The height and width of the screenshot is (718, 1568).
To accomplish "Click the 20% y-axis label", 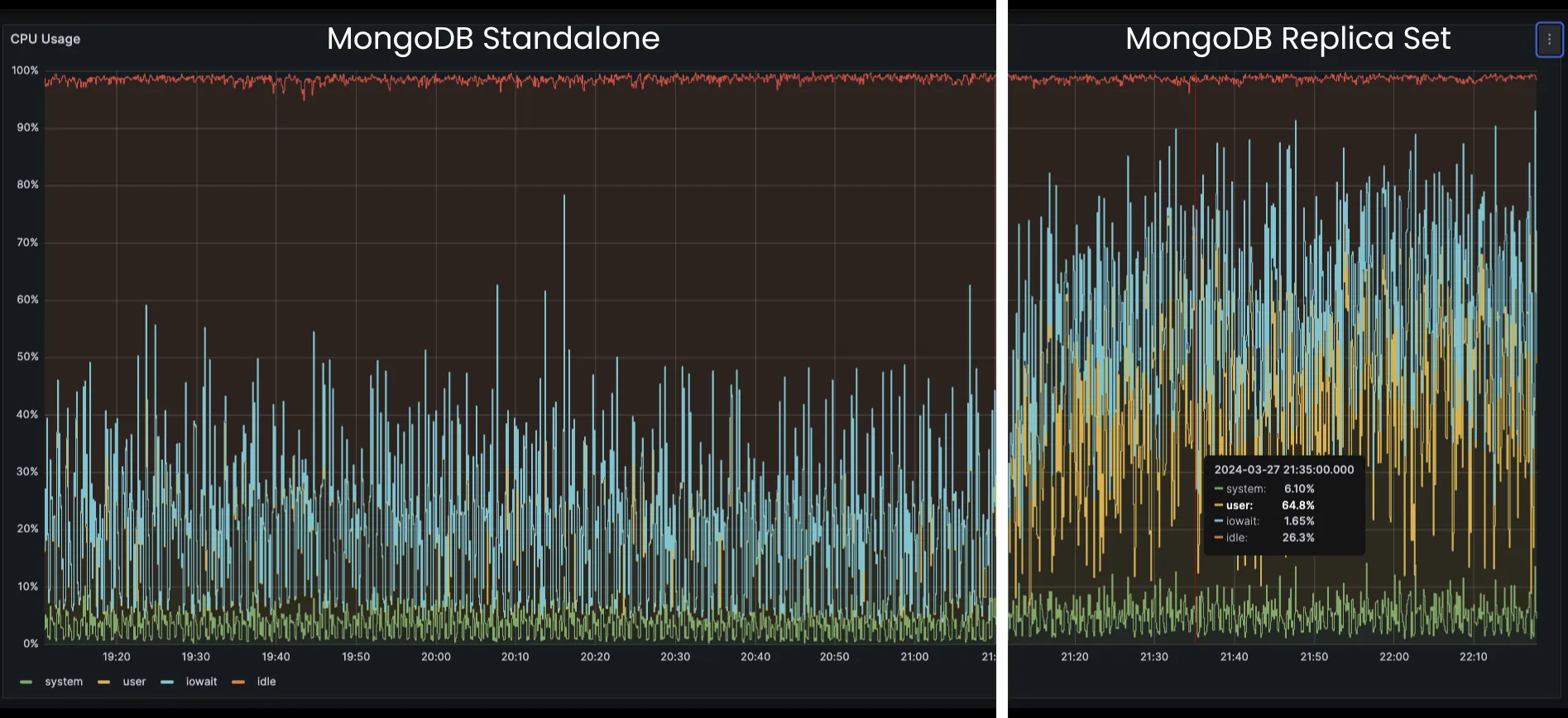I will tap(27, 529).
